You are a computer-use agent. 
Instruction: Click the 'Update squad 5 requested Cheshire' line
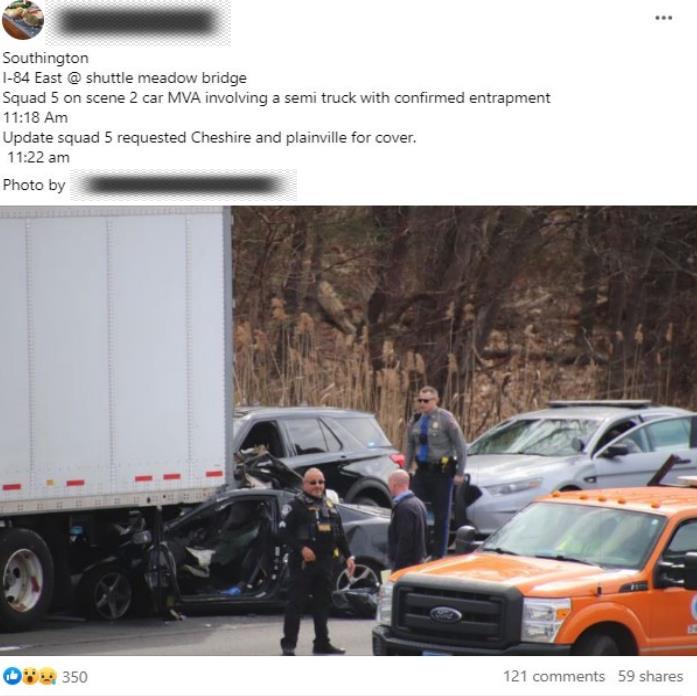[x=209, y=137]
